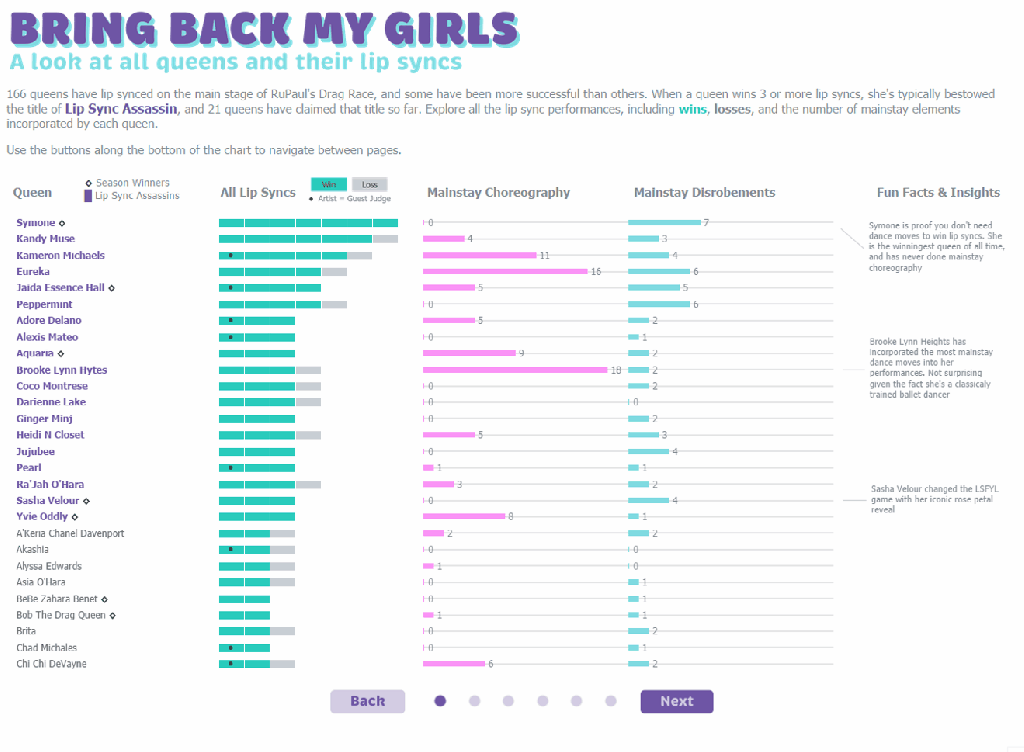1024x752 pixels.
Task: Click Brooke Lynn Hytes' pink choreography bar
Action: tap(515, 370)
